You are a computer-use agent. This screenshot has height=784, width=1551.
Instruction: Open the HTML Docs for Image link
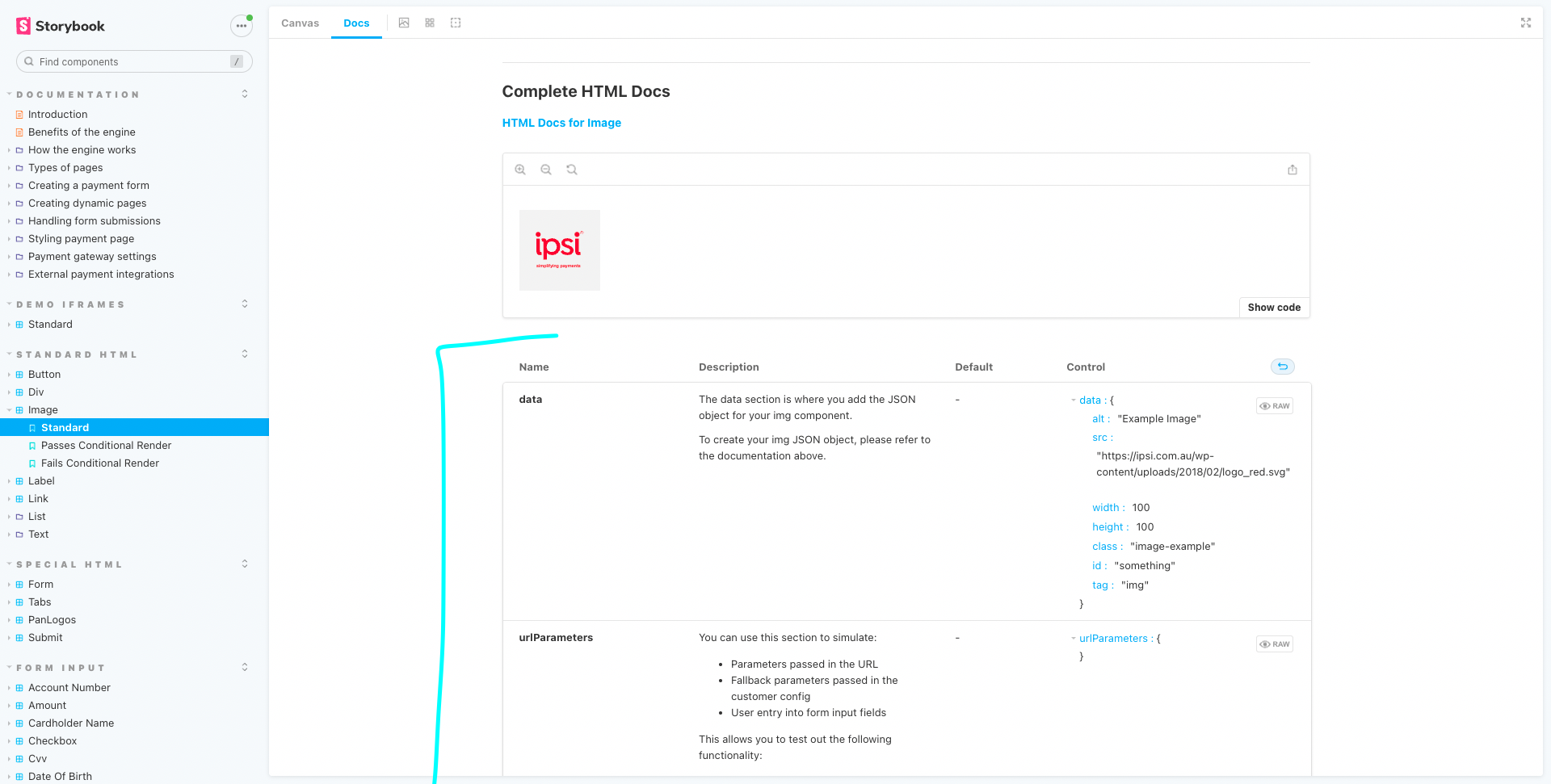coord(561,123)
